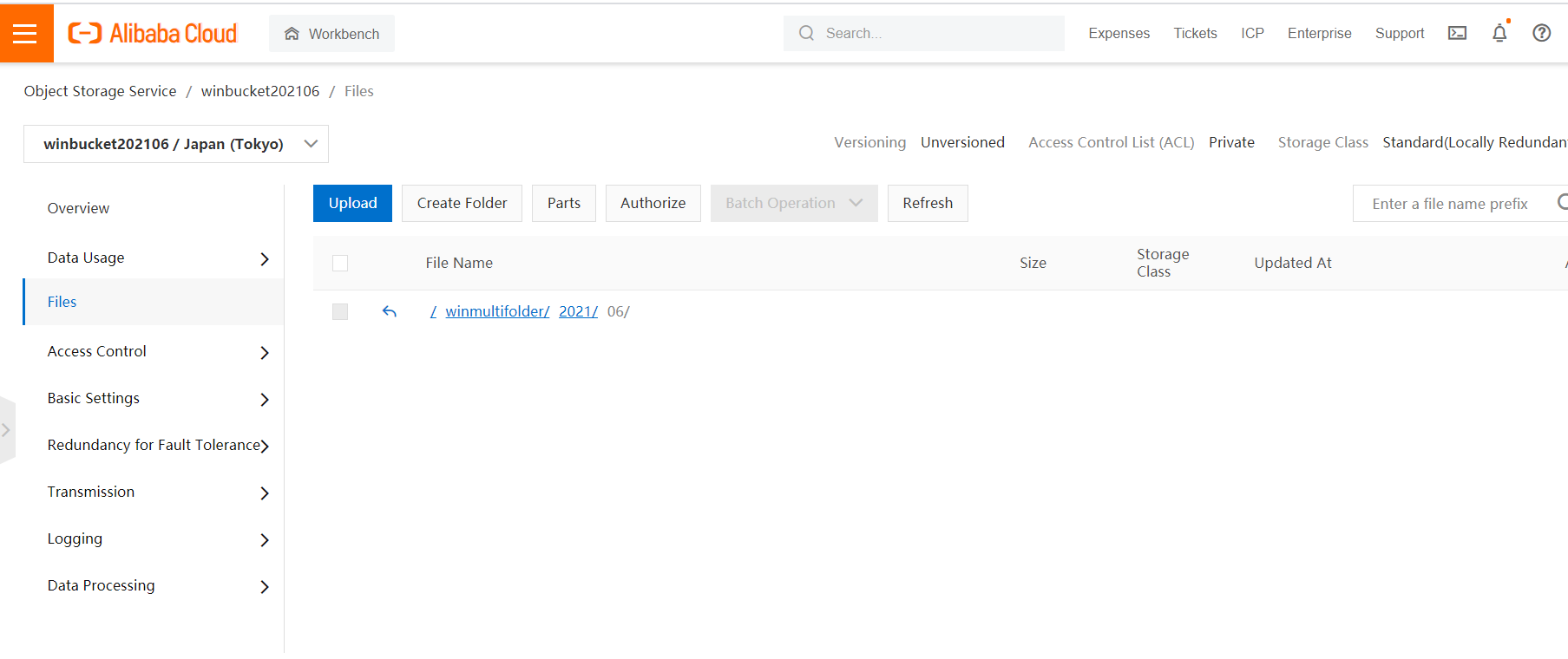This screenshot has height=659, width=1568.
Task: Click the Refresh button
Action: [928, 203]
